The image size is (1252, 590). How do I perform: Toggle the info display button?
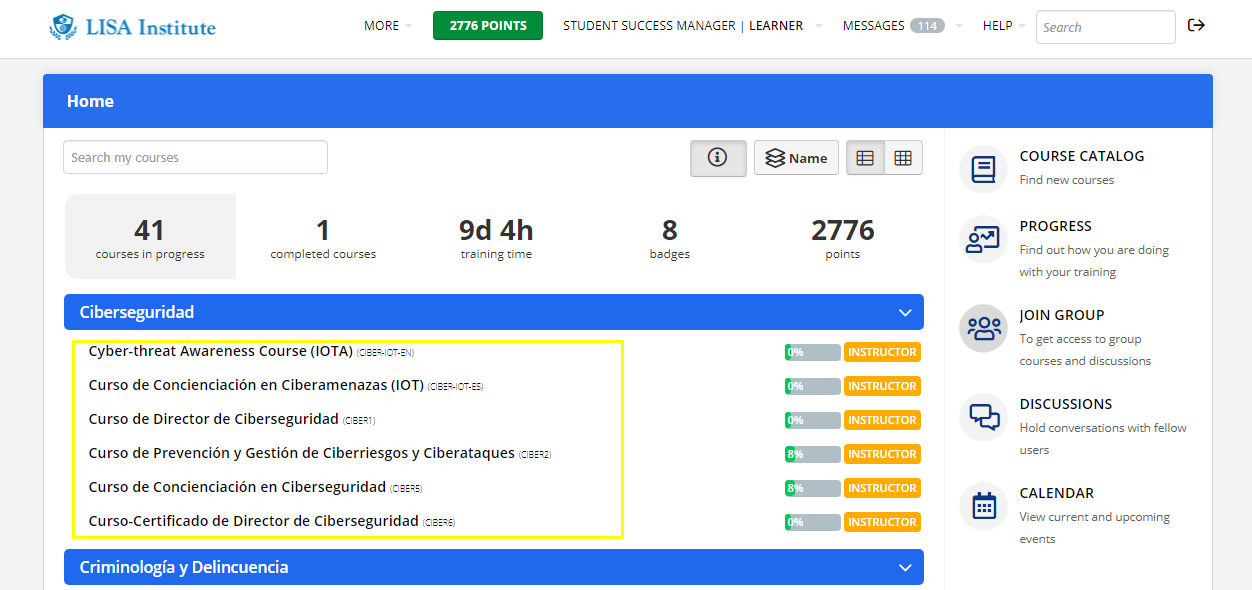[718, 158]
